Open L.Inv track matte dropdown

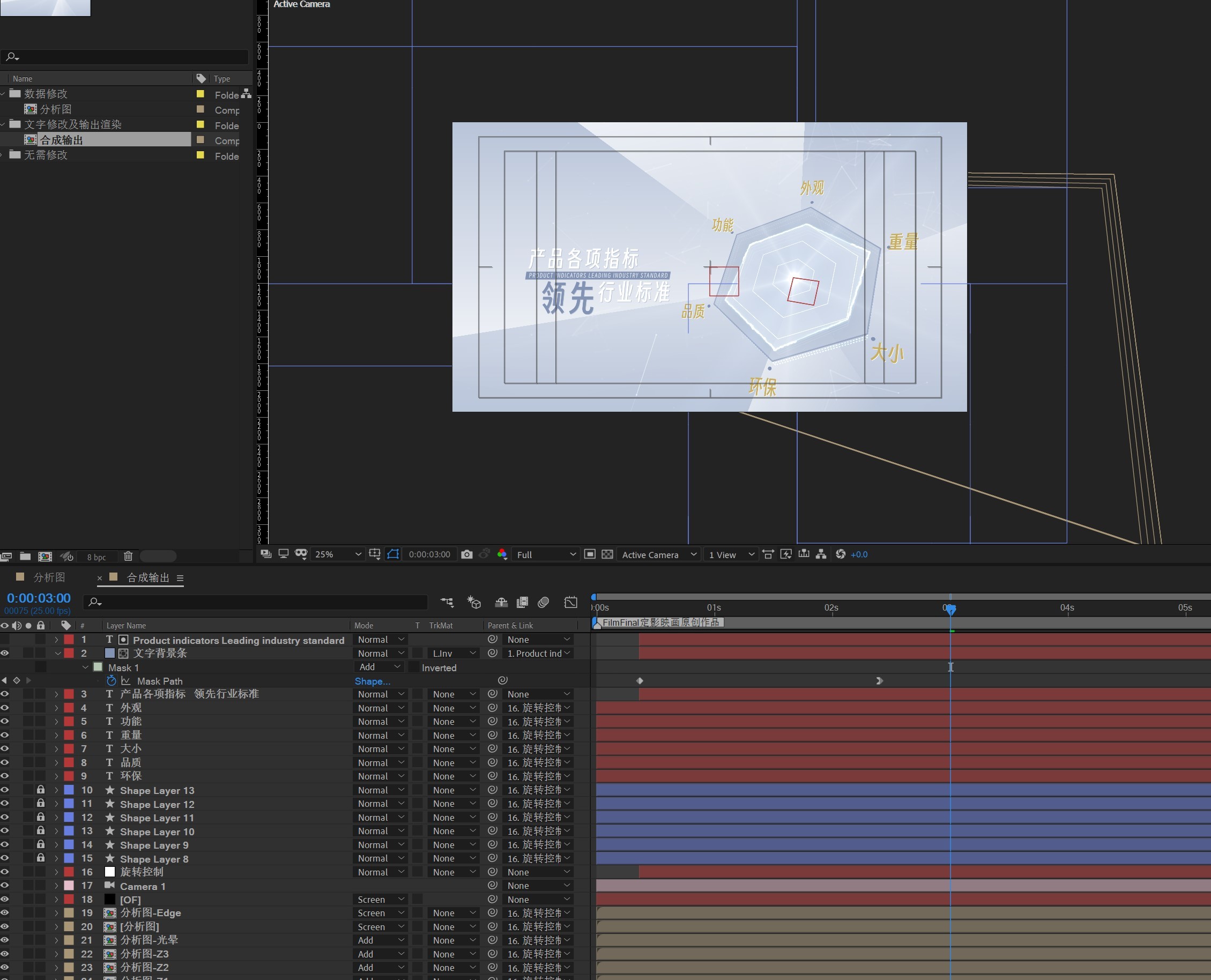pyautogui.click(x=454, y=653)
